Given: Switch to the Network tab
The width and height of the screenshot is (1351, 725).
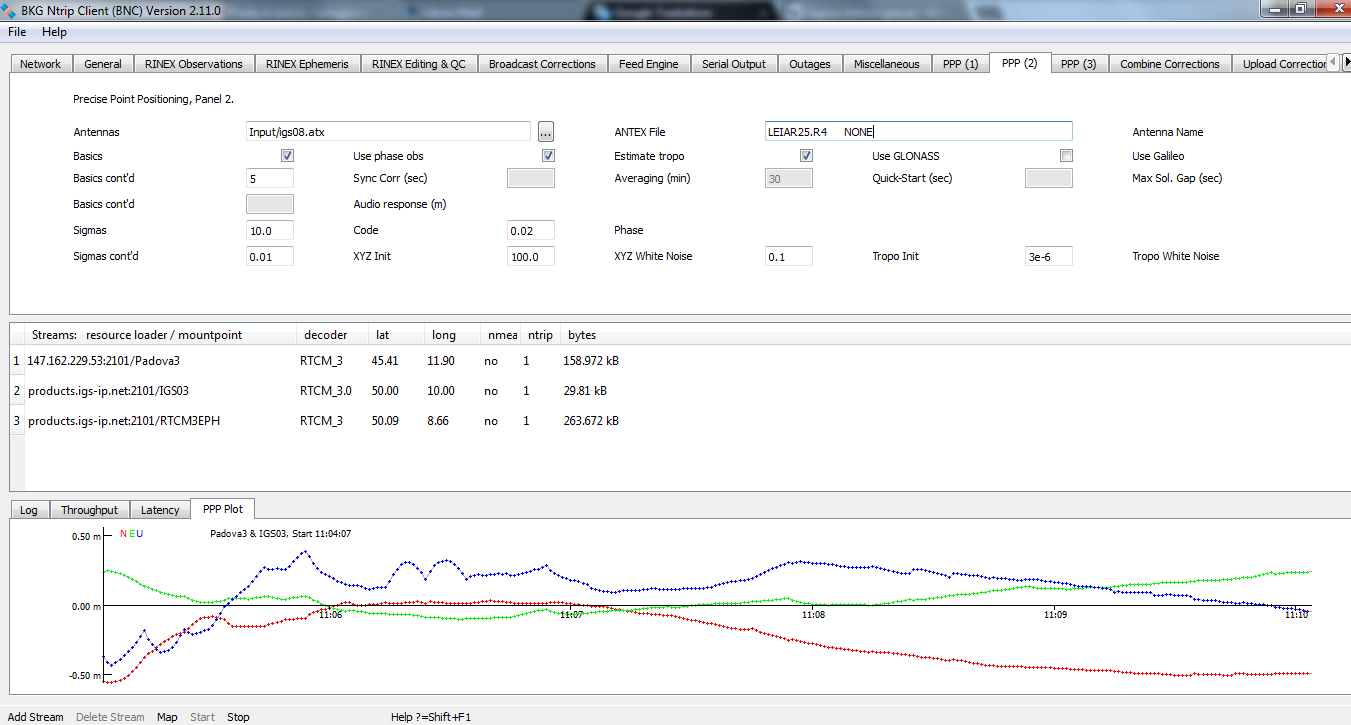Looking at the screenshot, I should click(41, 64).
